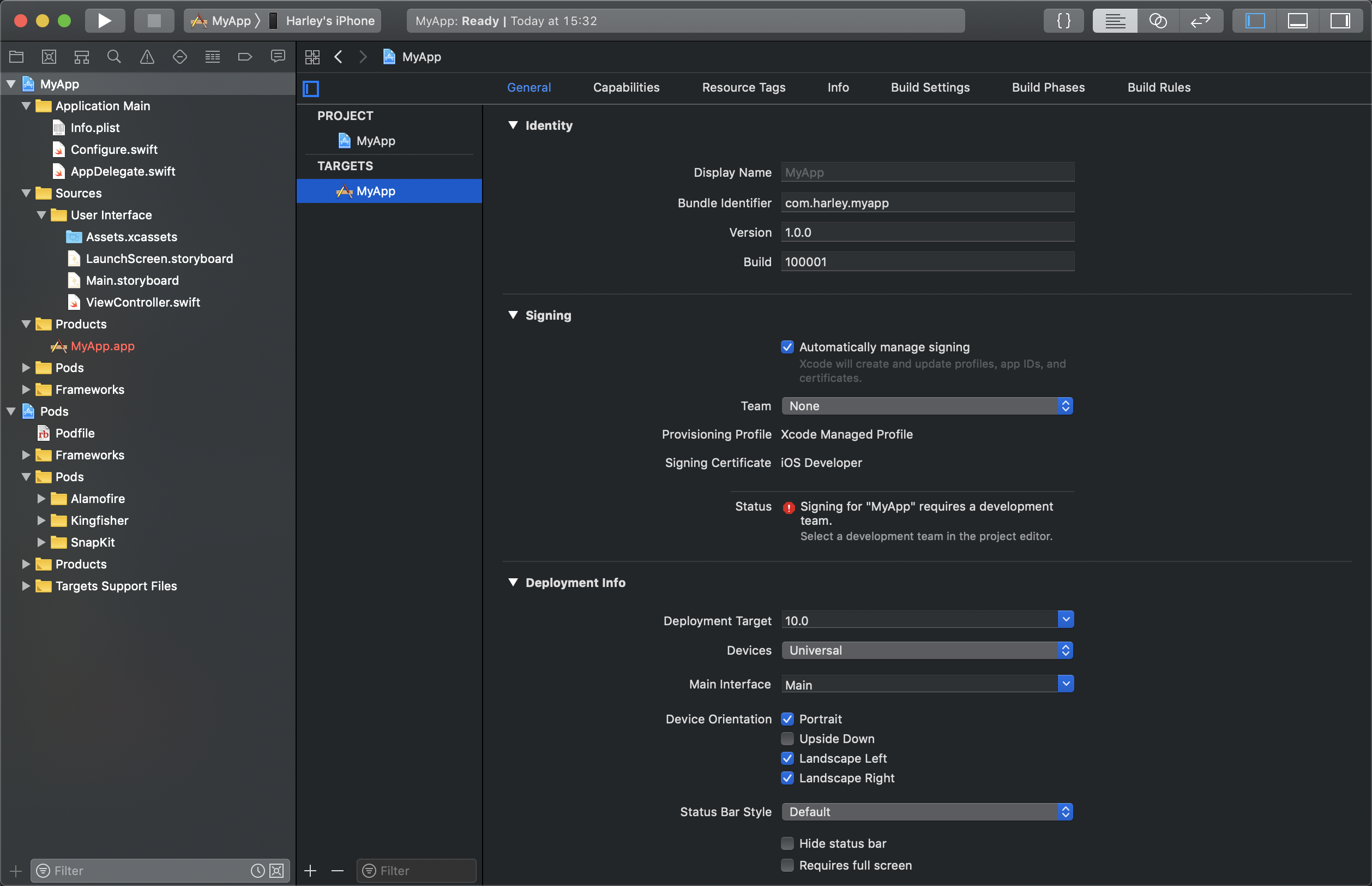Check Hide status bar option

coord(787,843)
